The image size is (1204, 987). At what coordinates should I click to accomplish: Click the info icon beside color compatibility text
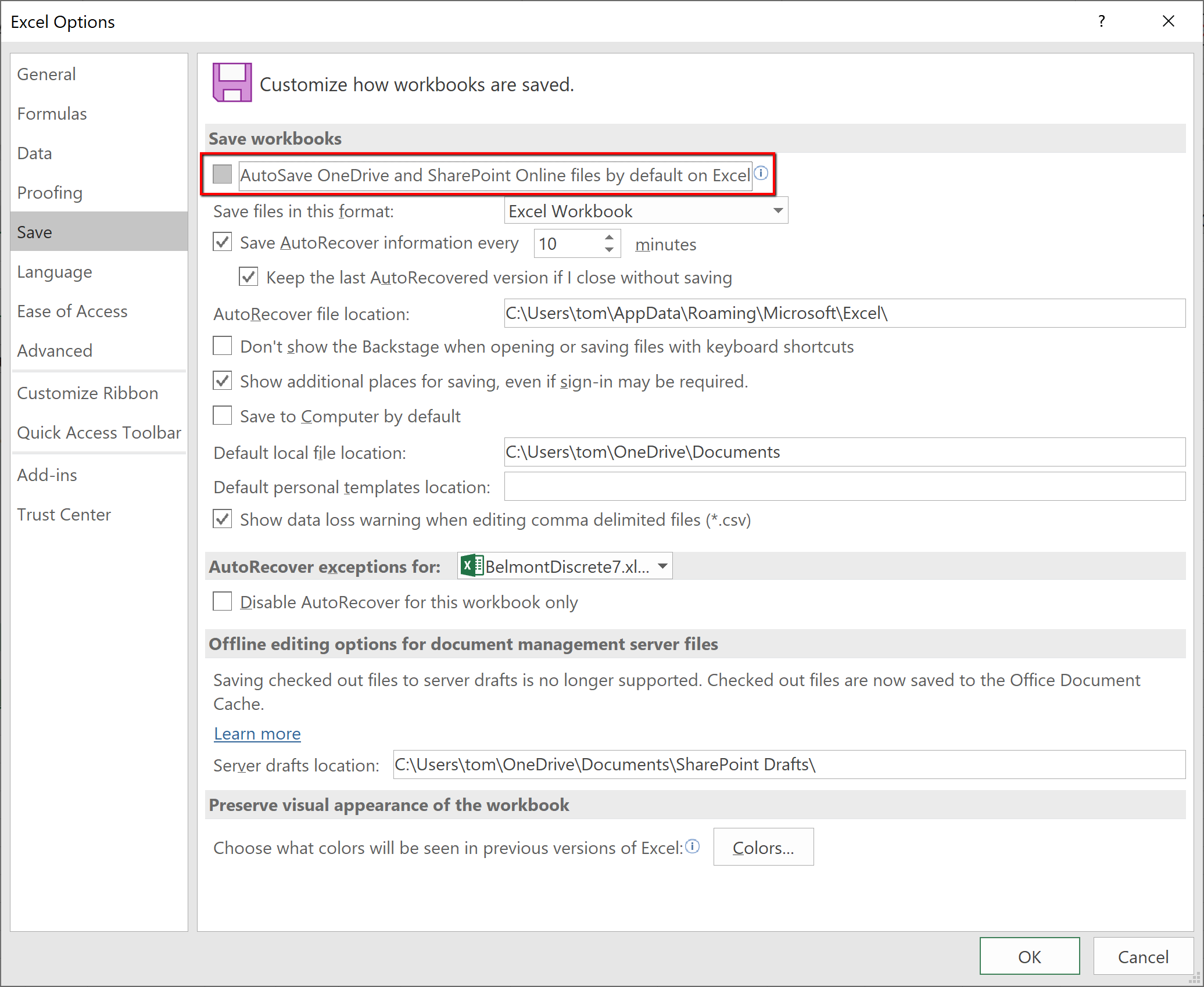692,846
